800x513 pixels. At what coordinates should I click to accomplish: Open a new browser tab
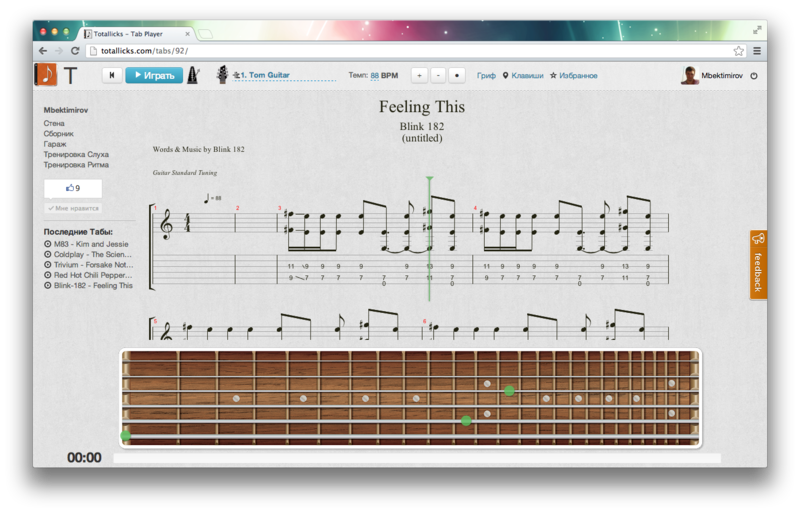point(205,34)
